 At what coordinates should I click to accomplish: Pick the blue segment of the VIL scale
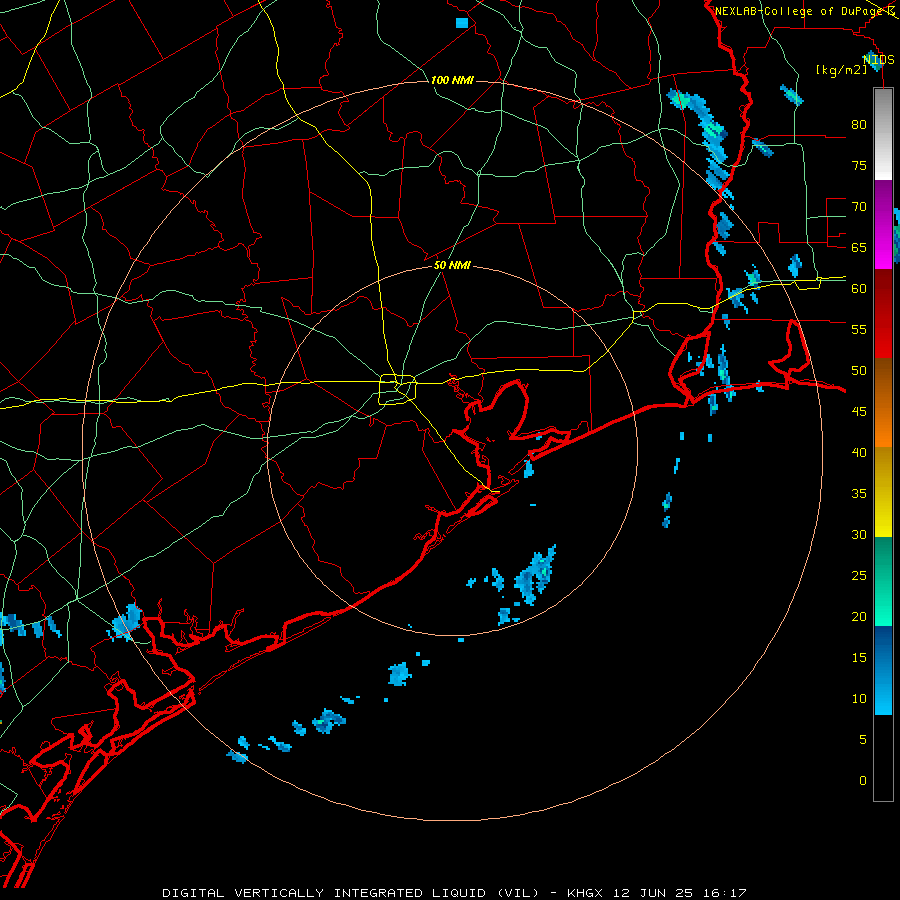tap(883, 670)
